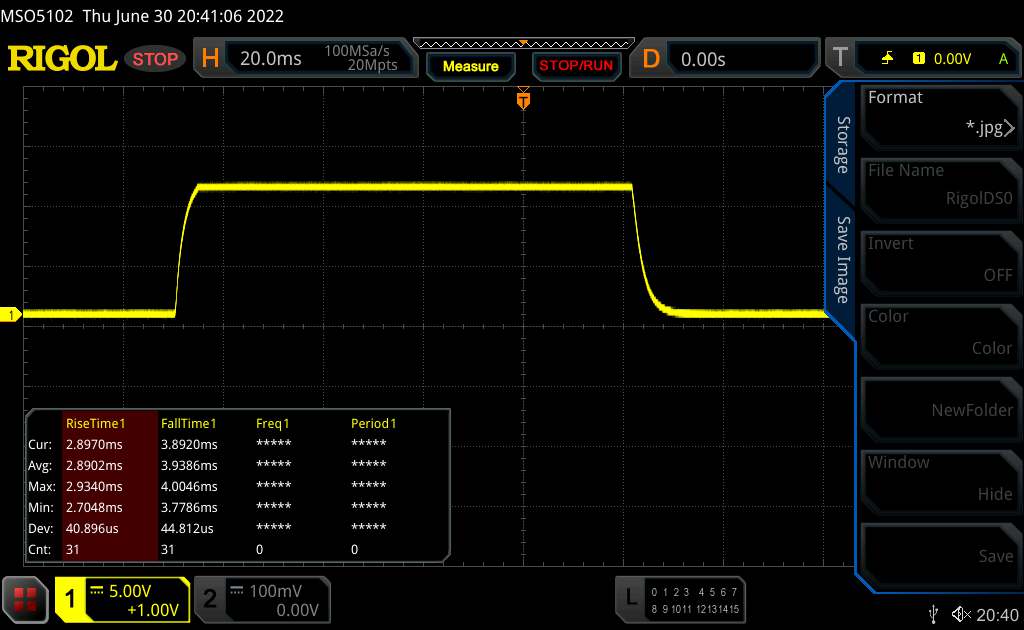Open the horizontal timebase H 20.0ms setting
The image size is (1024, 630).
[300, 59]
